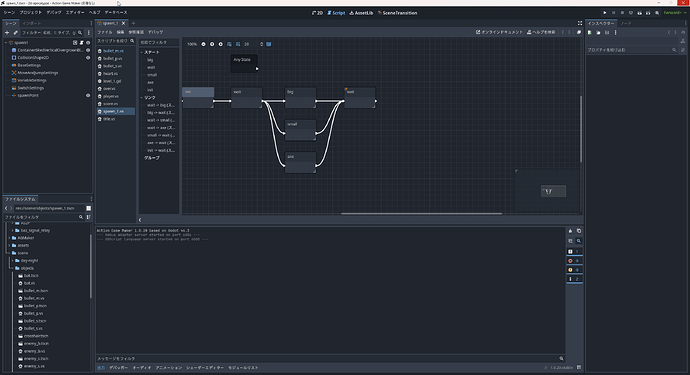Select the AnyState node in graph
Screen dimensions: 690x375
point(244,64)
